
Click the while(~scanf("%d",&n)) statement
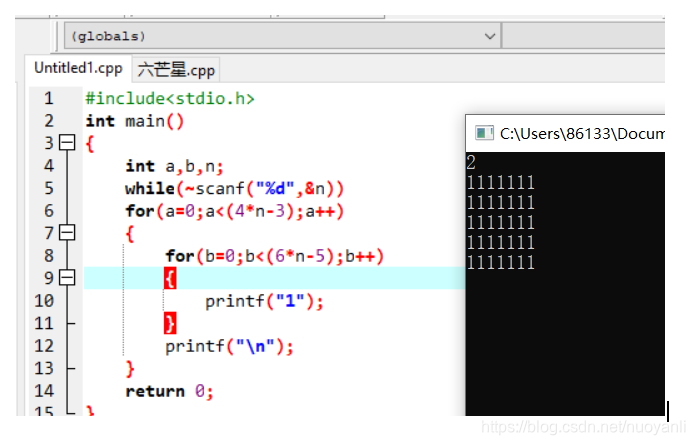[234, 189]
